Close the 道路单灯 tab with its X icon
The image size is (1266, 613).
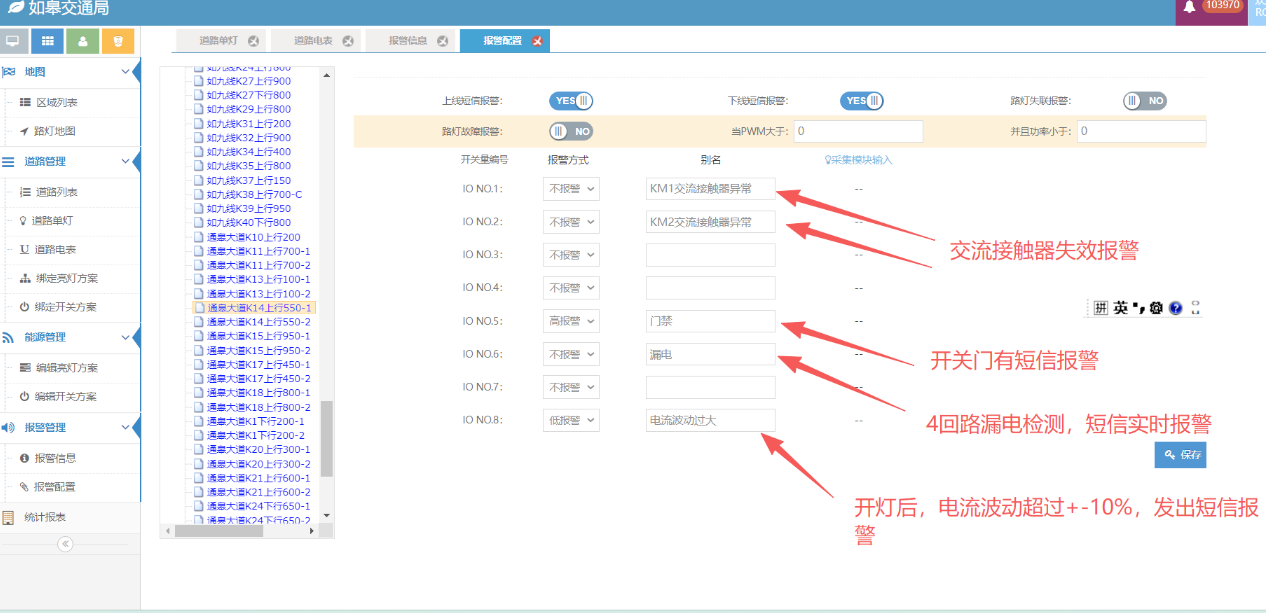pyautogui.click(x=253, y=41)
